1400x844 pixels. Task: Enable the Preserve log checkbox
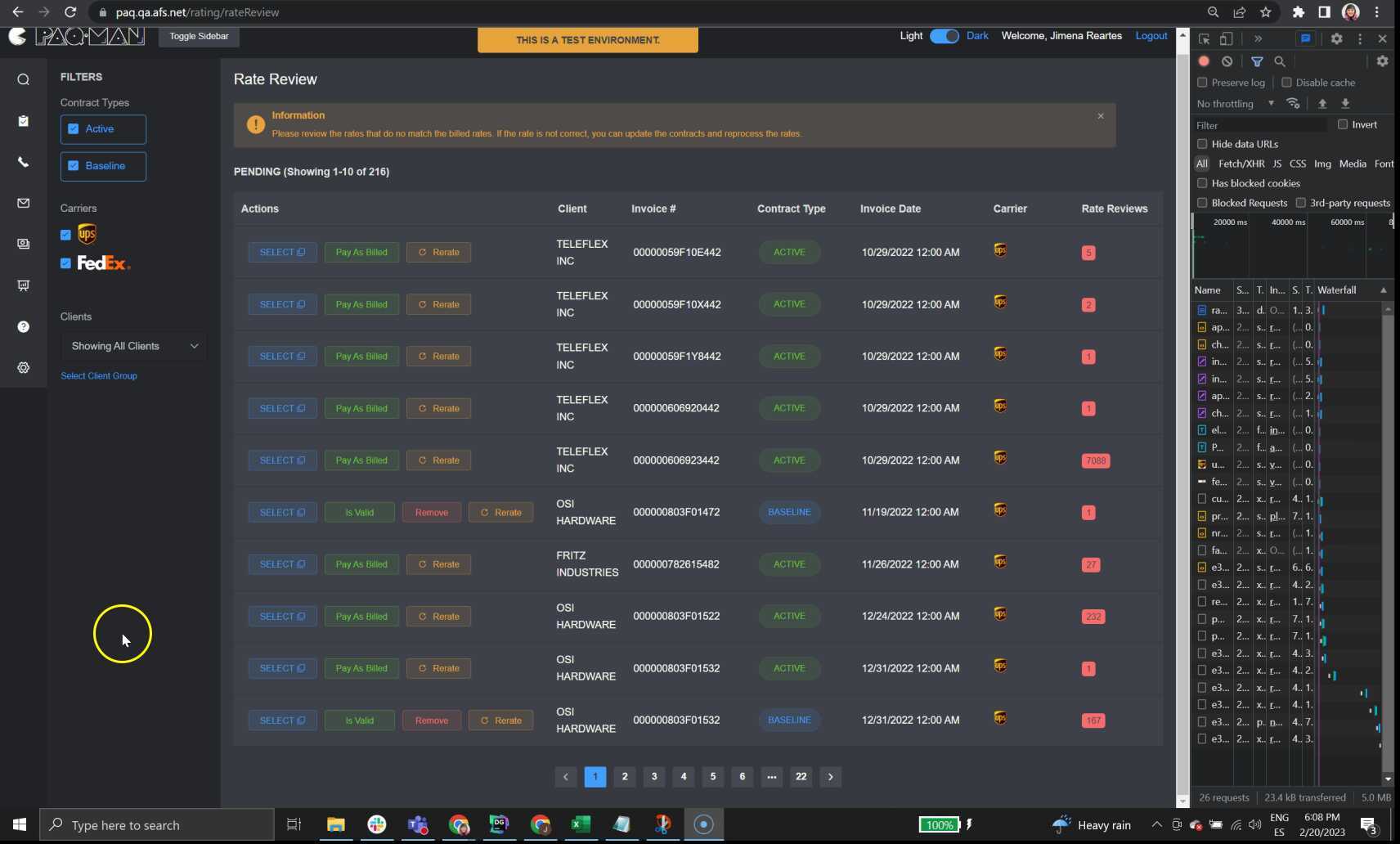coord(1202,83)
